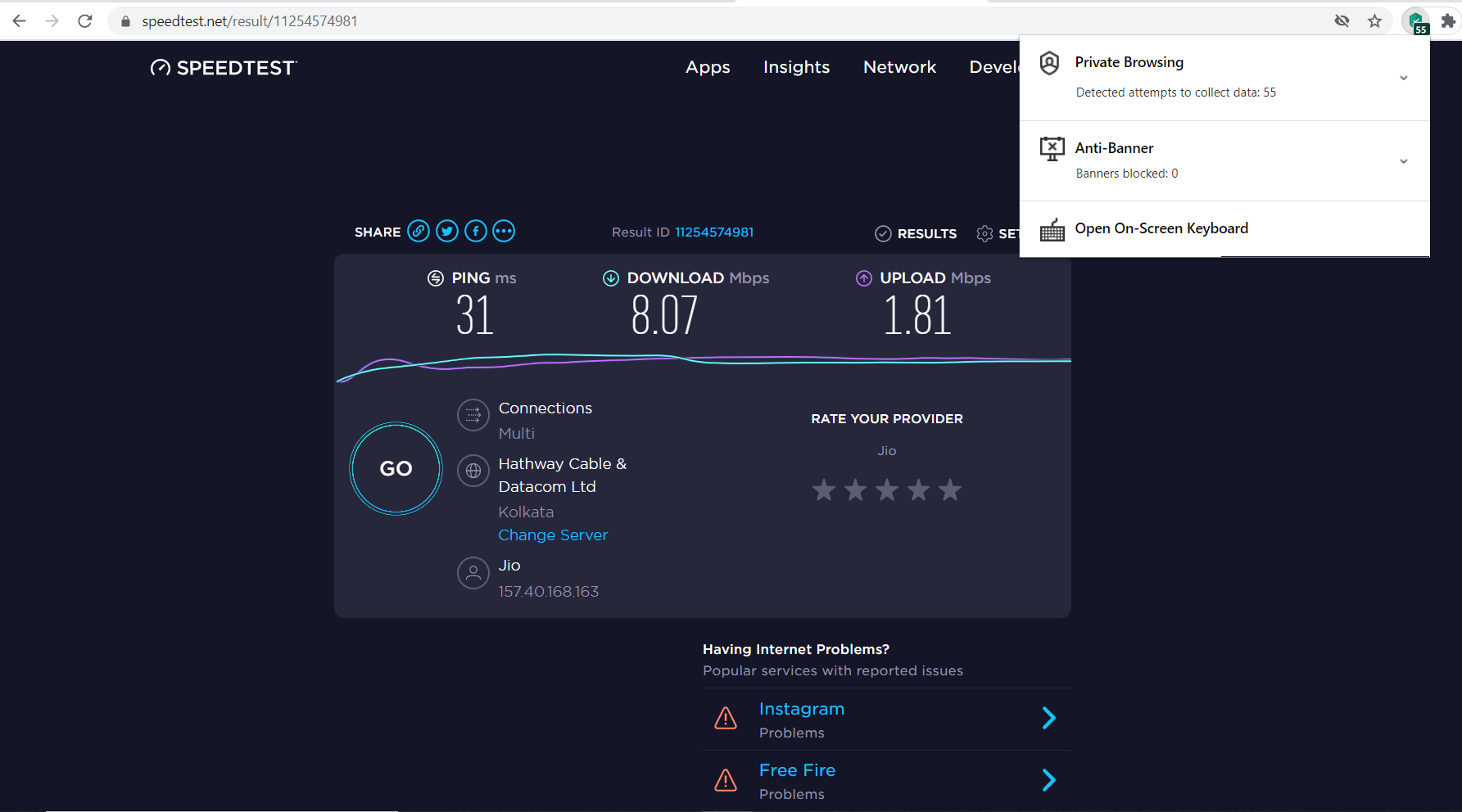The width and height of the screenshot is (1462, 812).
Task: Click the Kolkata server location text
Action: [x=526, y=512]
